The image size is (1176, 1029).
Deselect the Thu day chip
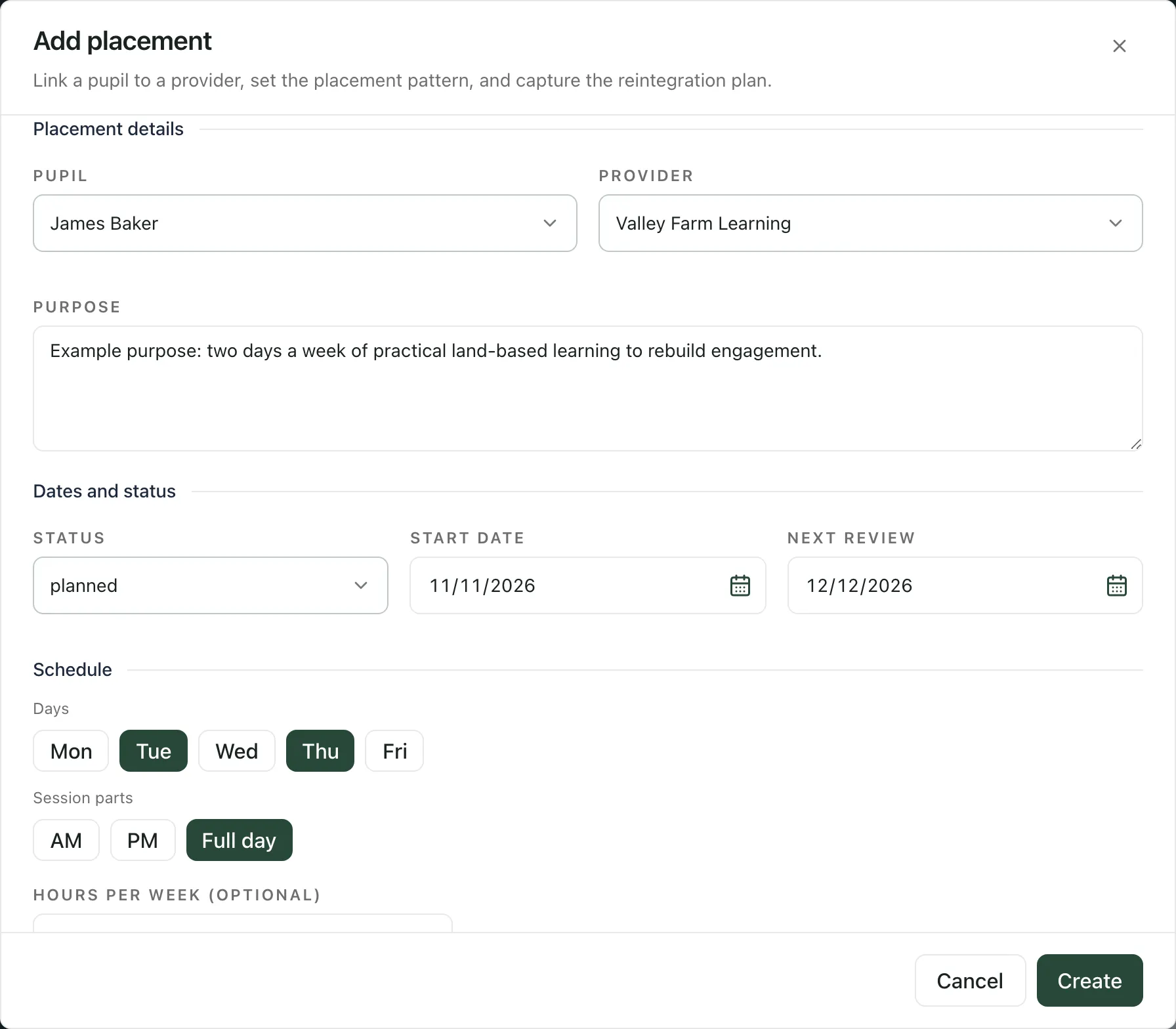pos(320,751)
